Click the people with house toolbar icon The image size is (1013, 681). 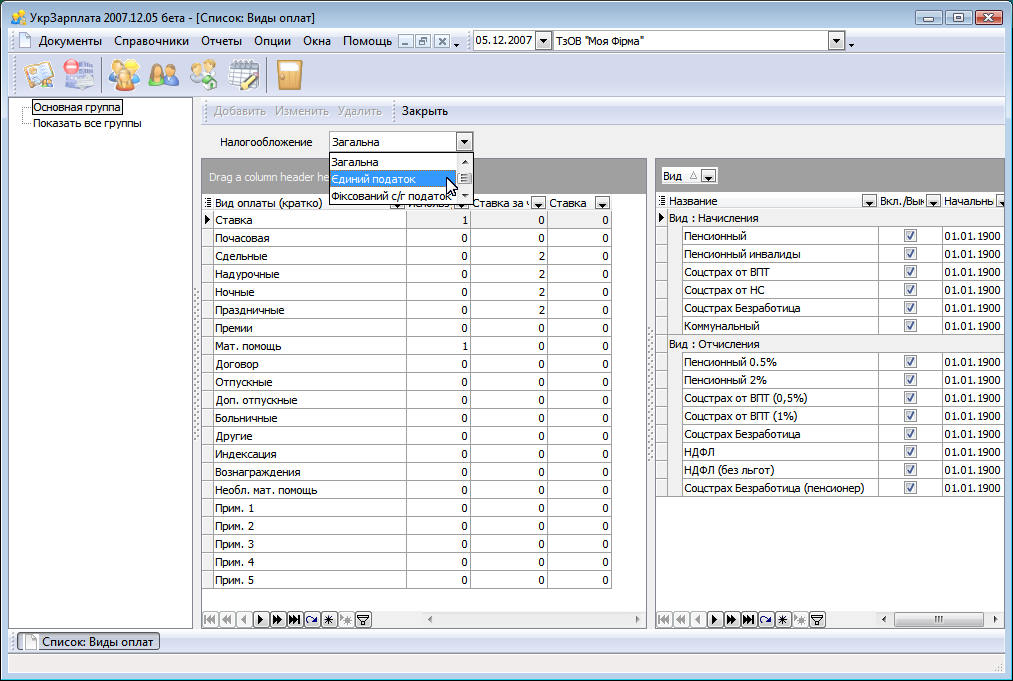(x=203, y=75)
